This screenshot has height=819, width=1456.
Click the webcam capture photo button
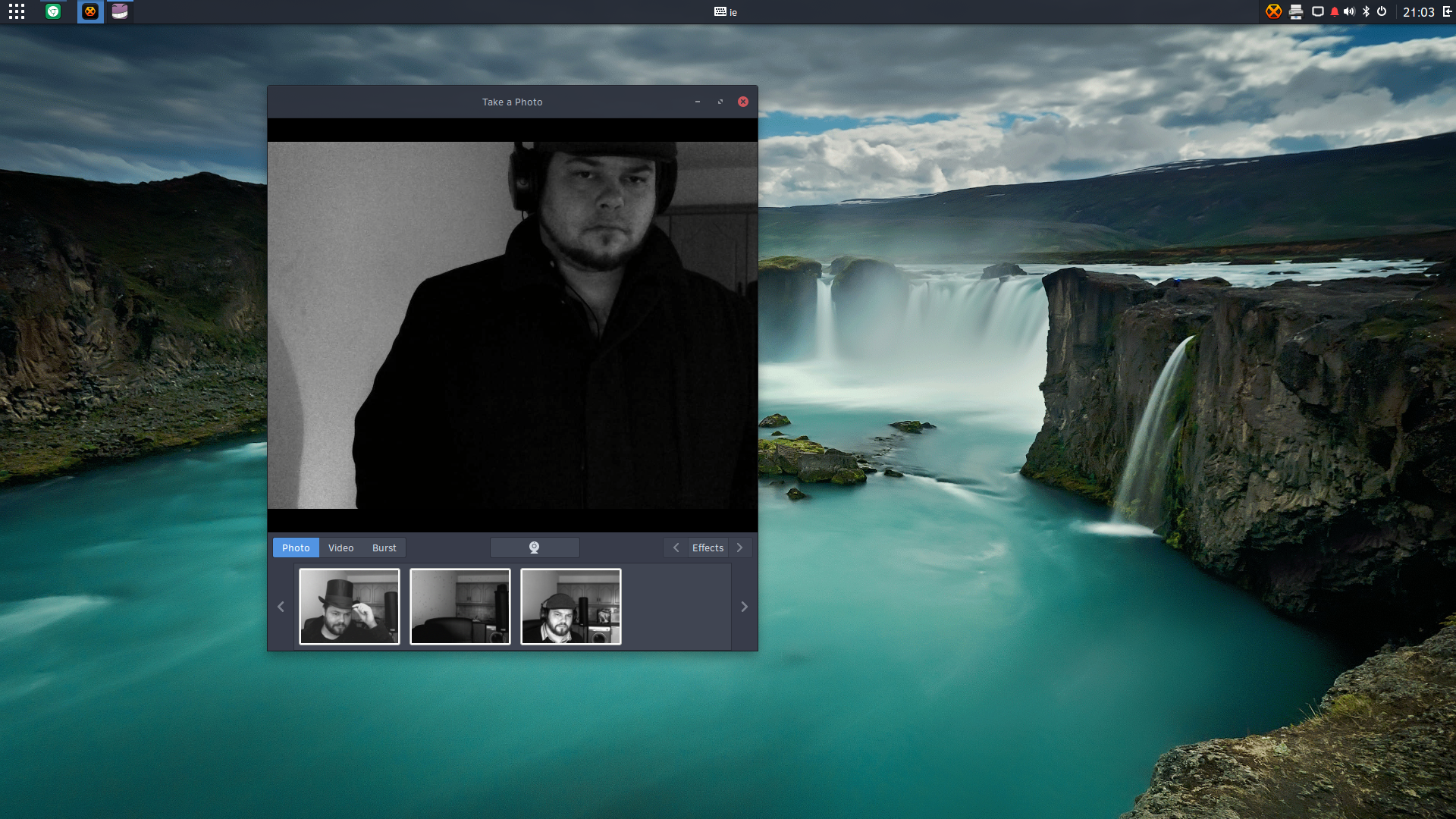point(535,548)
